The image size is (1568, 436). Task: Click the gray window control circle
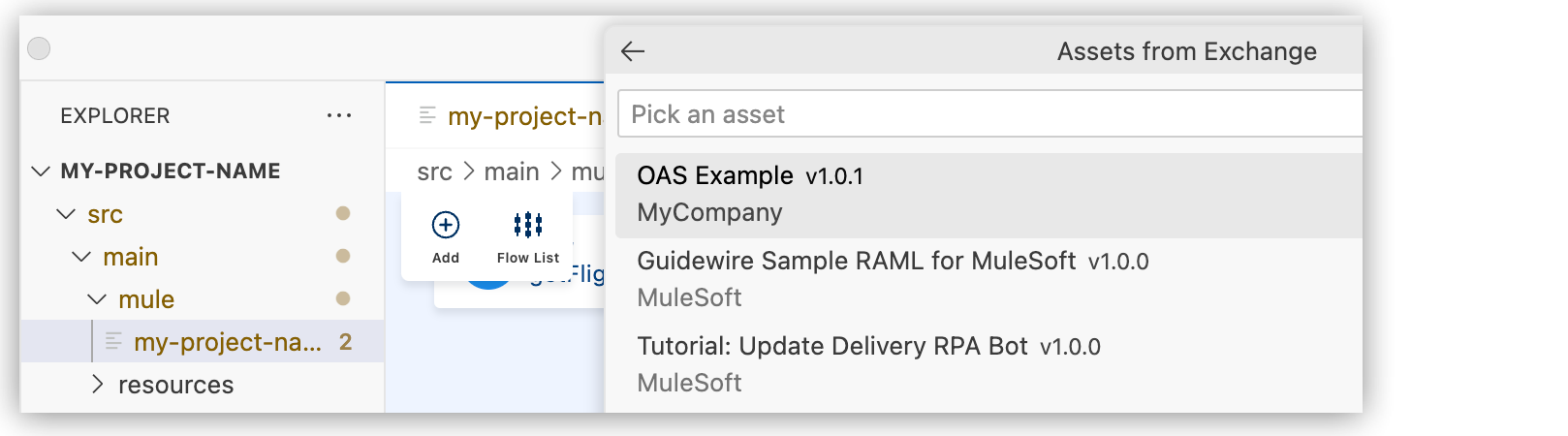[39, 48]
